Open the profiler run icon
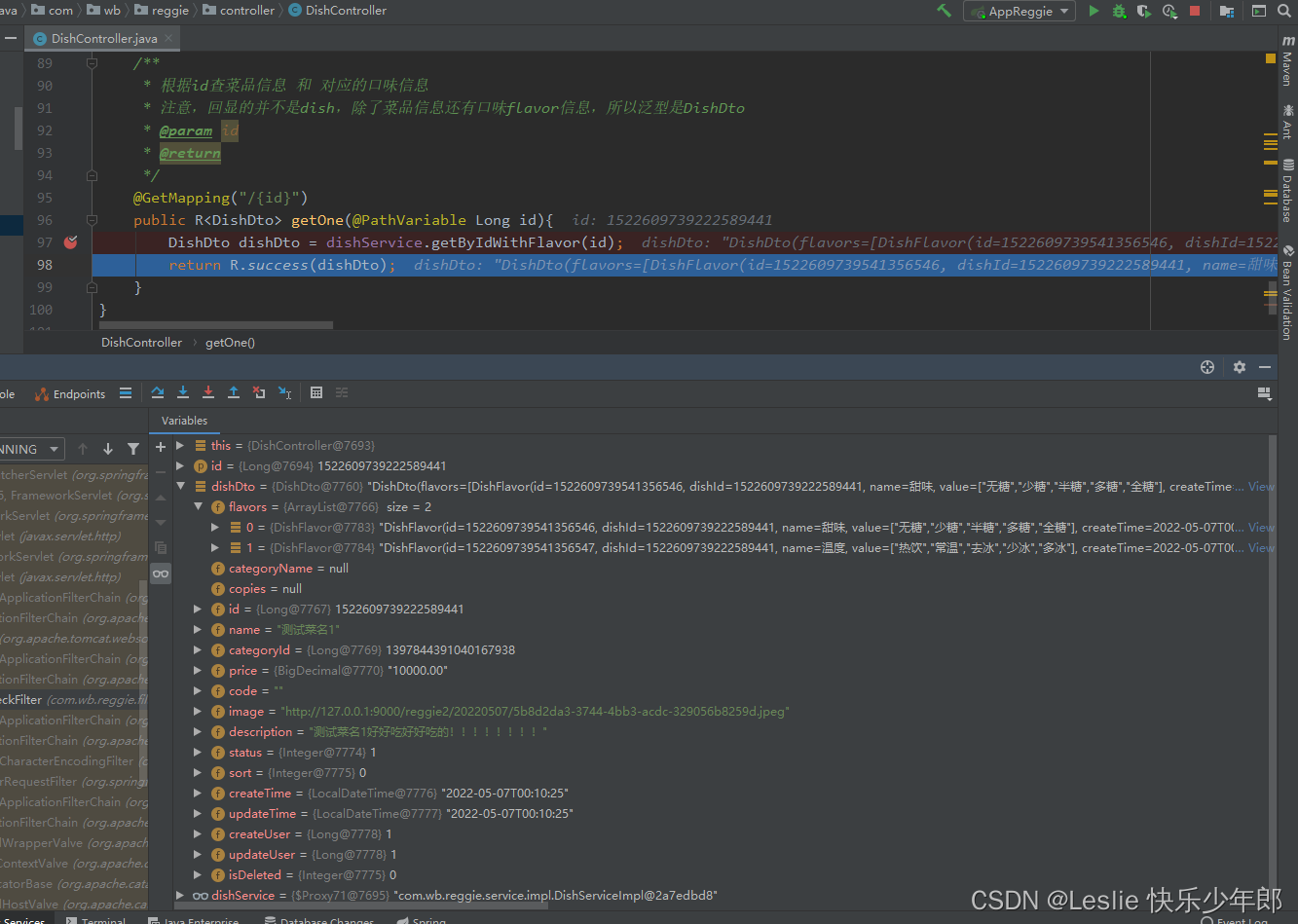This screenshot has height=924, width=1298. pos(1169,11)
